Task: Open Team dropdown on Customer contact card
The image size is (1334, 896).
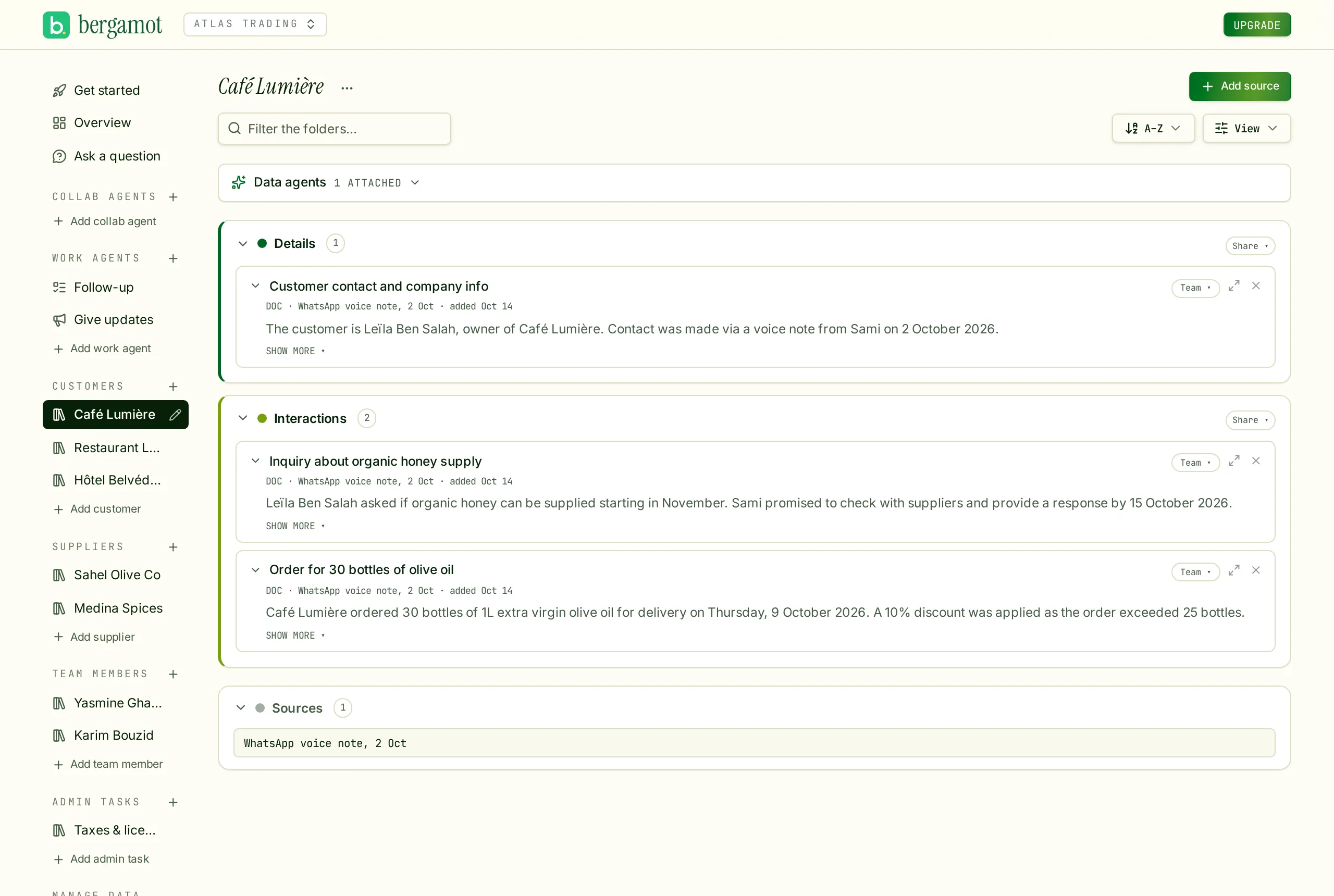Action: (1195, 288)
